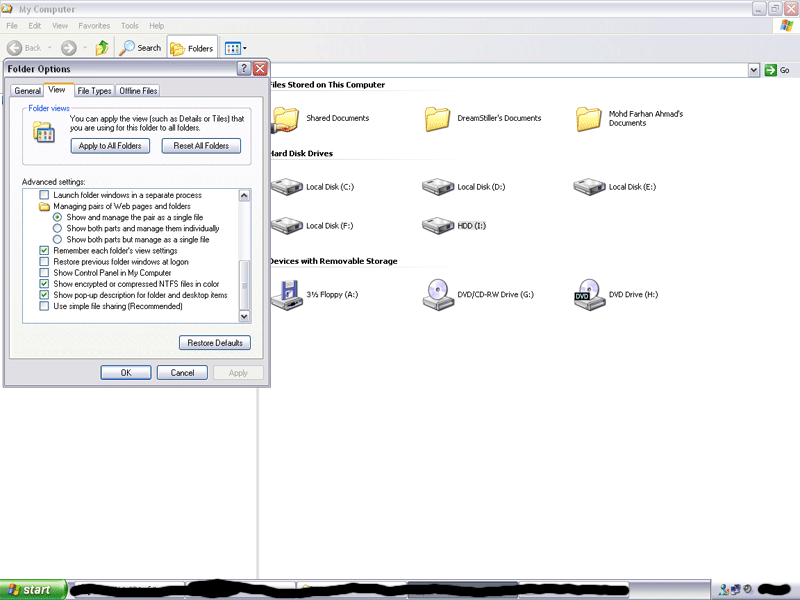Uncheck Show pop-up description for folder items
The height and width of the screenshot is (600, 800).
pos(44,295)
